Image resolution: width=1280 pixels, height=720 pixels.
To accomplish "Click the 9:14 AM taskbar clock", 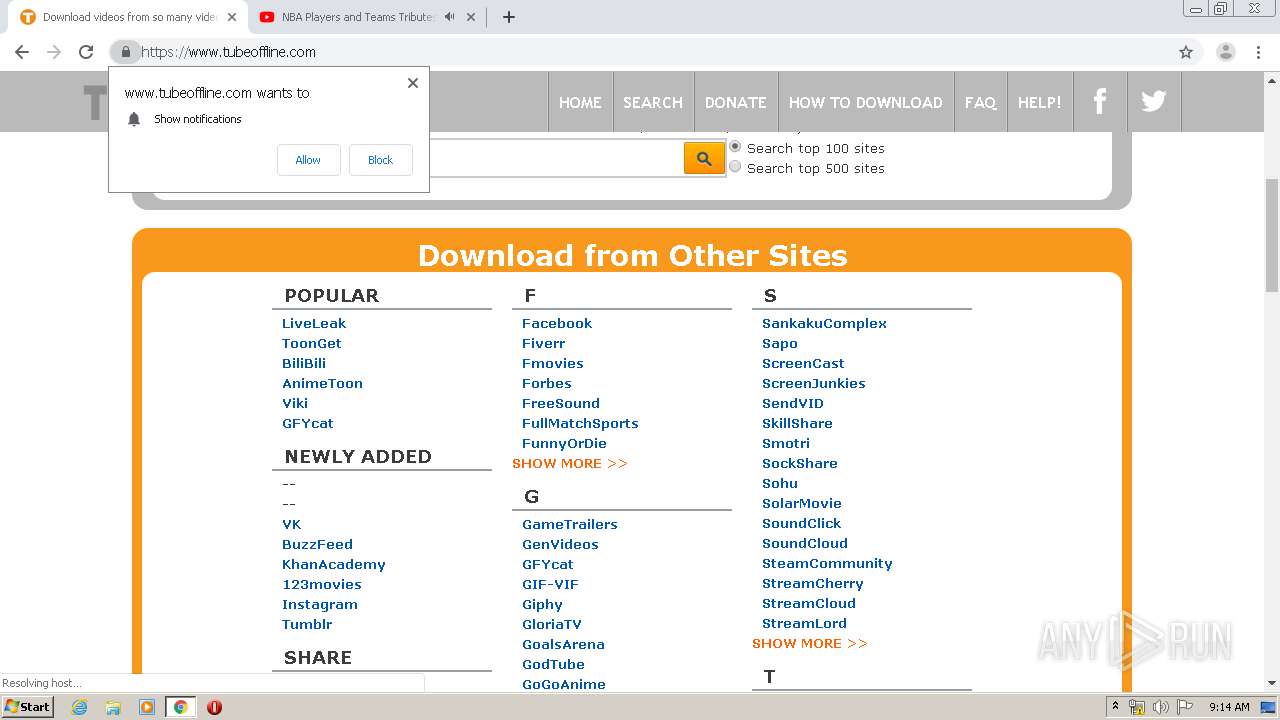I will coord(1229,707).
